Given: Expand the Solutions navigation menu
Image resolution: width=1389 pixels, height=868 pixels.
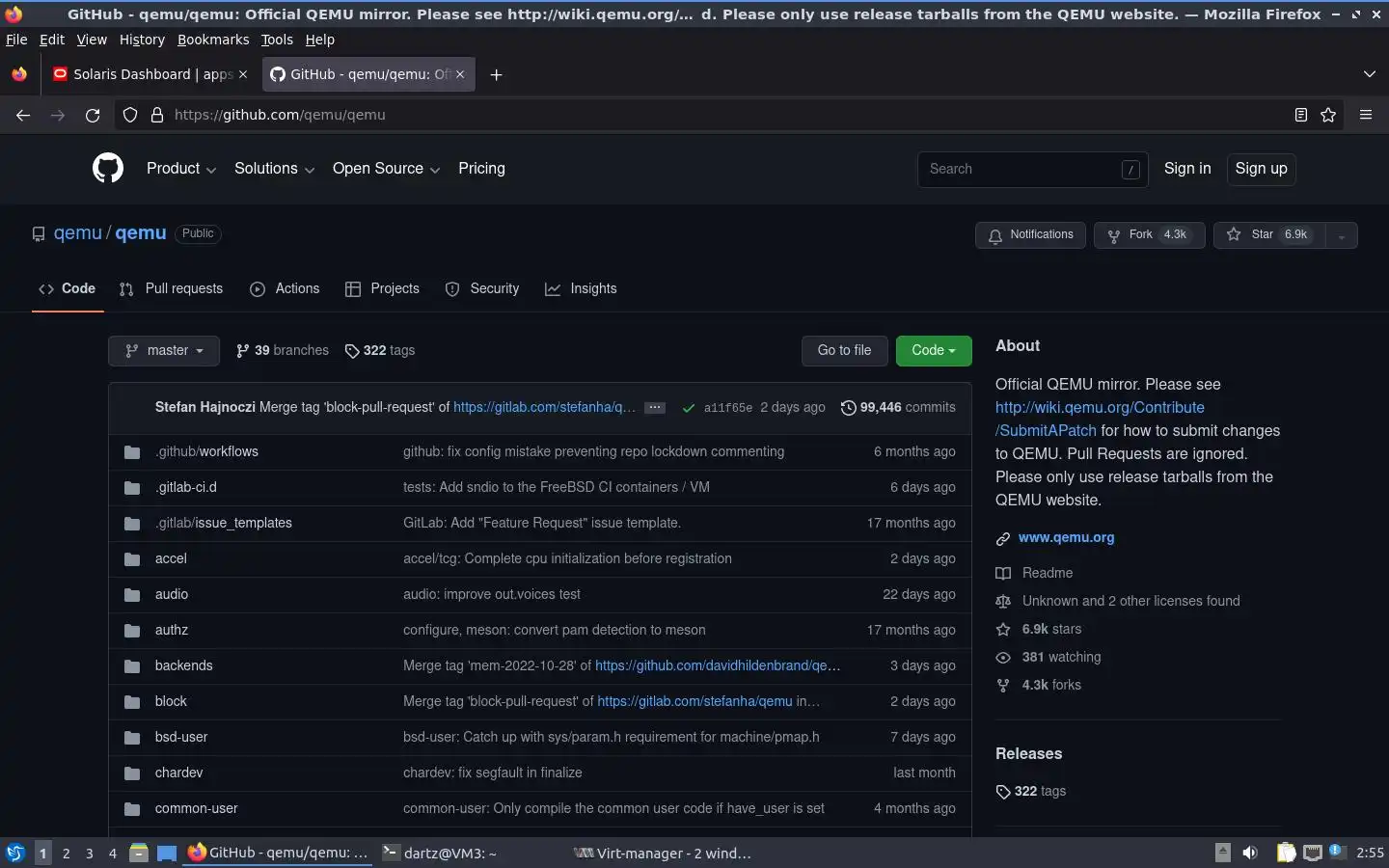Looking at the screenshot, I should 274,168.
